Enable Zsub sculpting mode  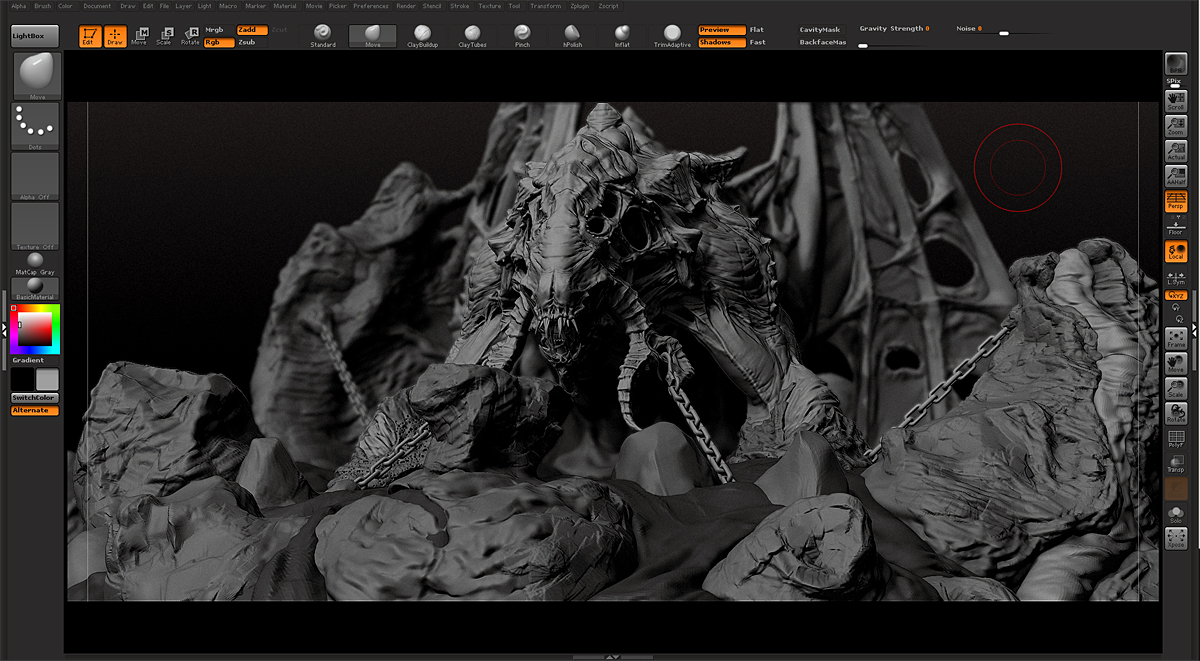pos(252,43)
